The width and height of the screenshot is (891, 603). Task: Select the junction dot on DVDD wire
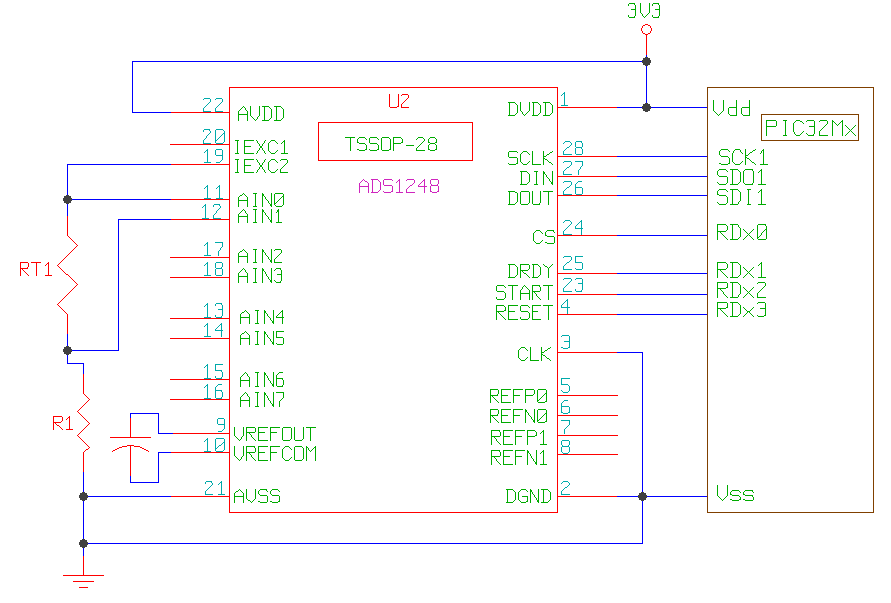pos(646,107)
